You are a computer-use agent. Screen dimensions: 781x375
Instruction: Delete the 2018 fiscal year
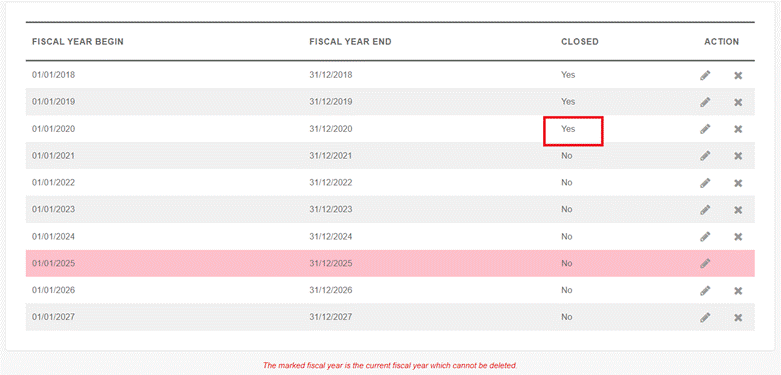pos(738,75)
